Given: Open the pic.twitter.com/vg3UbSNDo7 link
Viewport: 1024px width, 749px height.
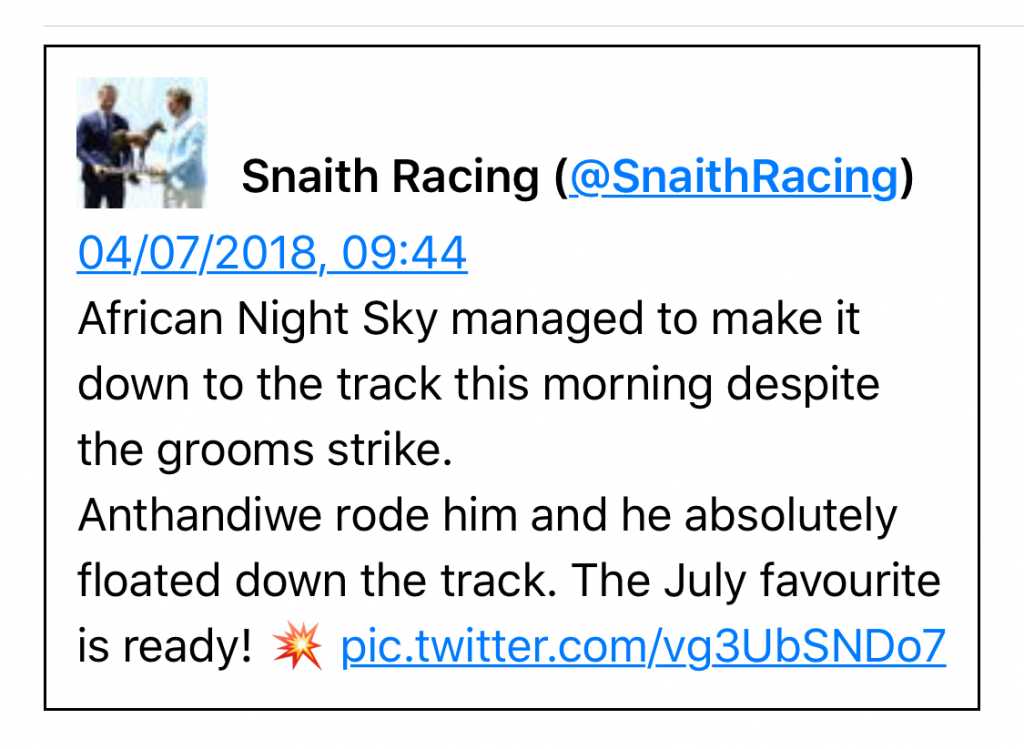Looking at the screenshot, I should (643, 648).
